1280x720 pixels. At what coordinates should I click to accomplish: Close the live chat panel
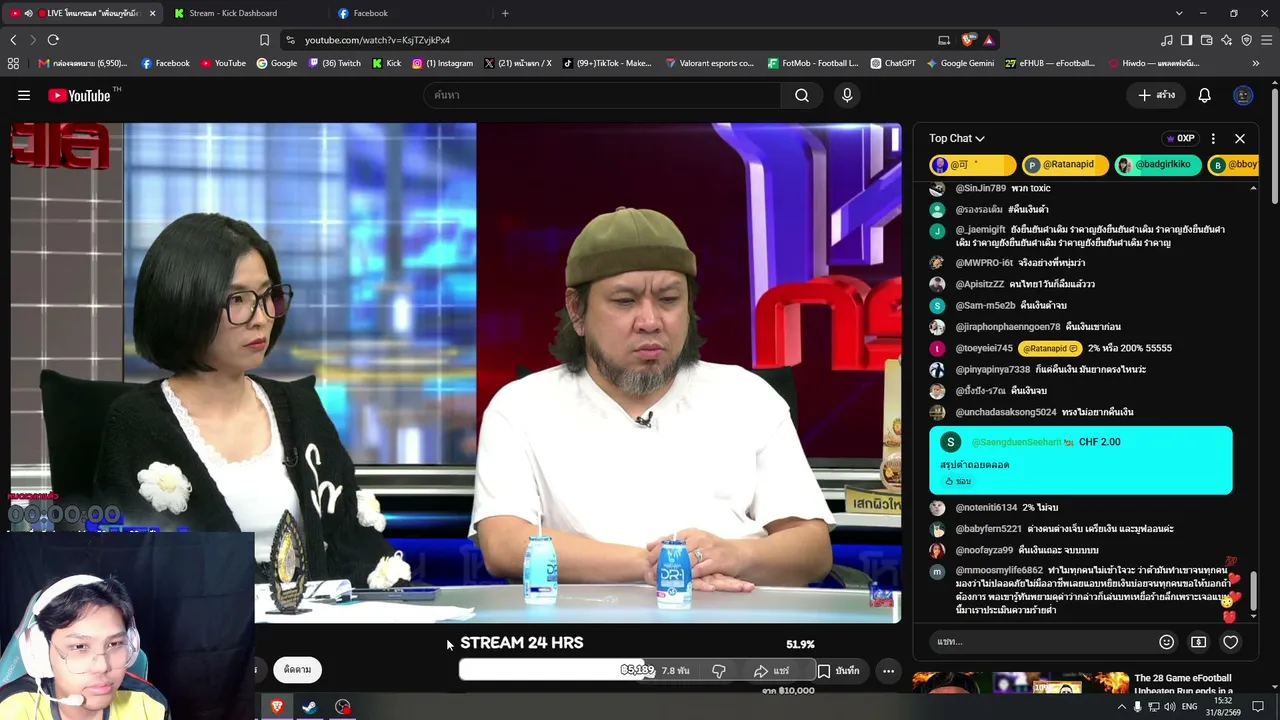coord(1240,138)
